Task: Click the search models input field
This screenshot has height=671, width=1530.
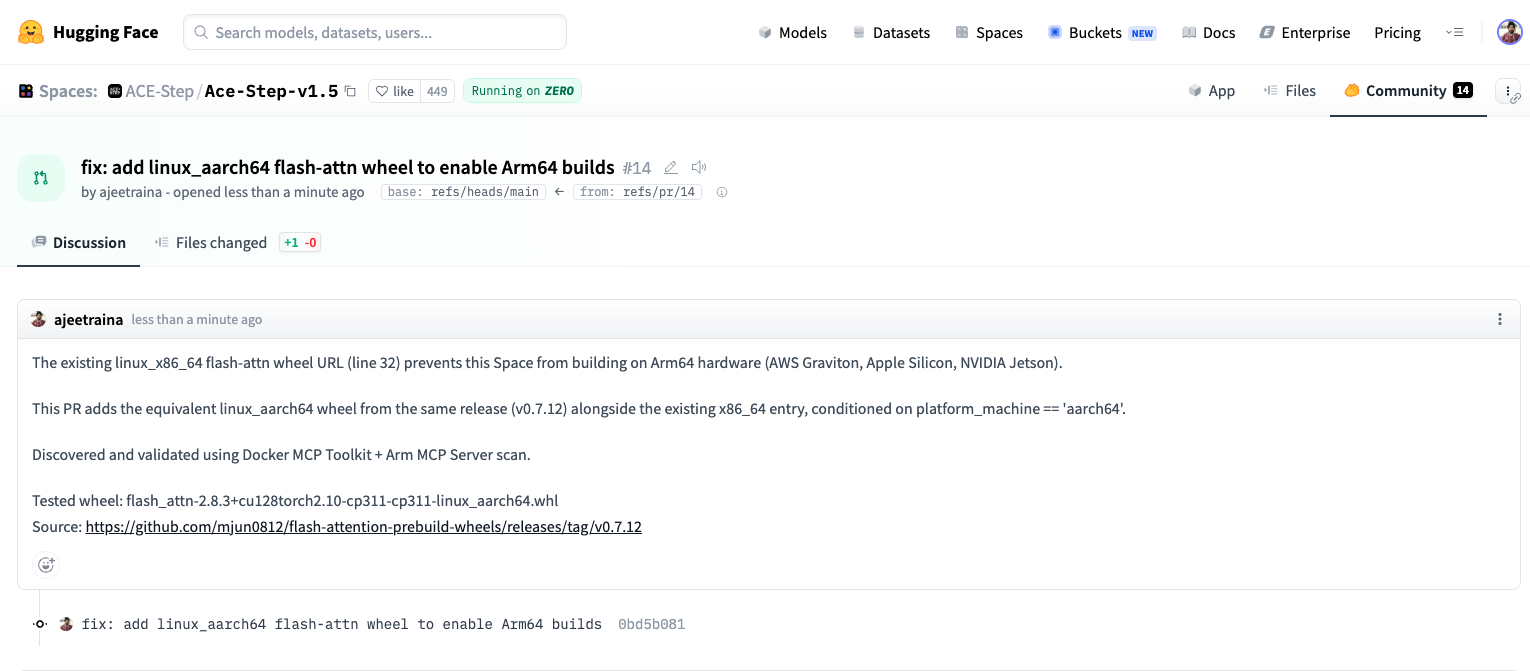Action: 374,31
